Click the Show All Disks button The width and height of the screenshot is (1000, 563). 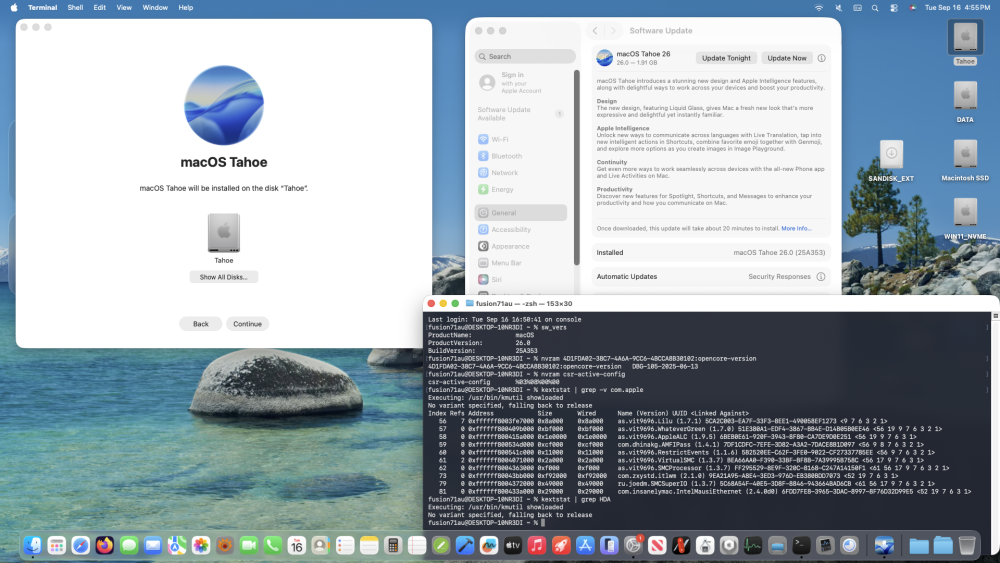click(x=223, y=277)
